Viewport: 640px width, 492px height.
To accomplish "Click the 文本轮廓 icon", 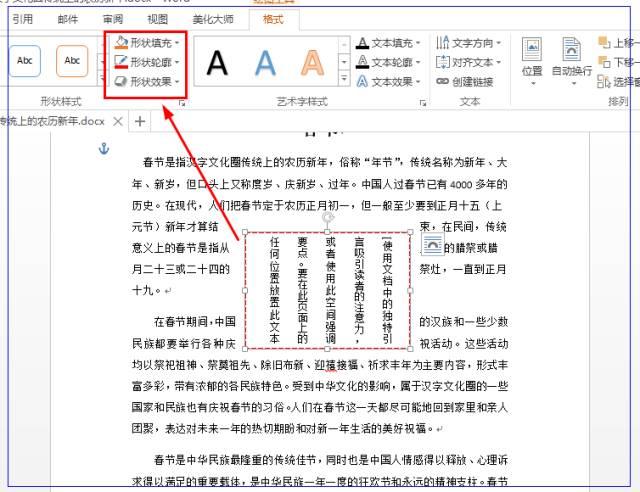I will (362, 62).
